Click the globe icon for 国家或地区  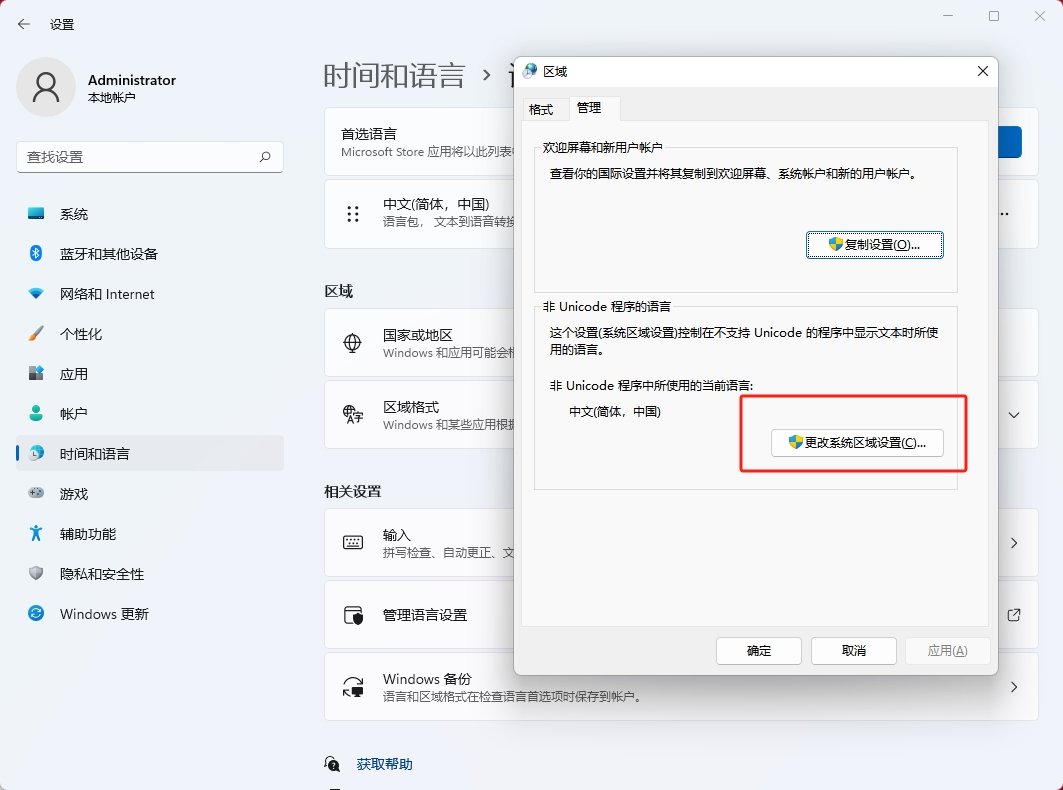(353, 343)
